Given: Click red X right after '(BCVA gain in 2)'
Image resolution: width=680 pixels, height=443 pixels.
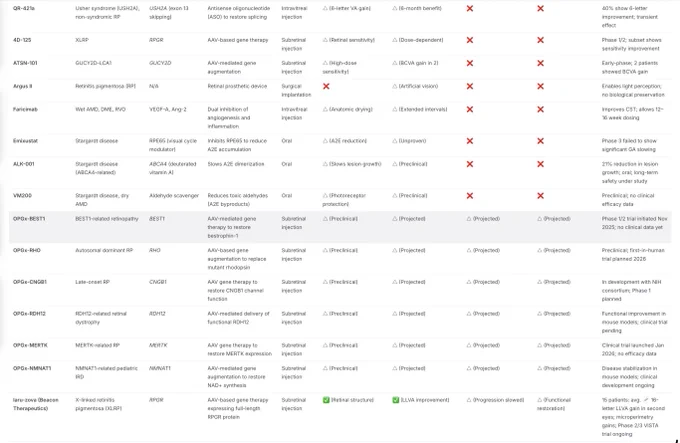Looking at the screenshot, I should tap(470, 63).
